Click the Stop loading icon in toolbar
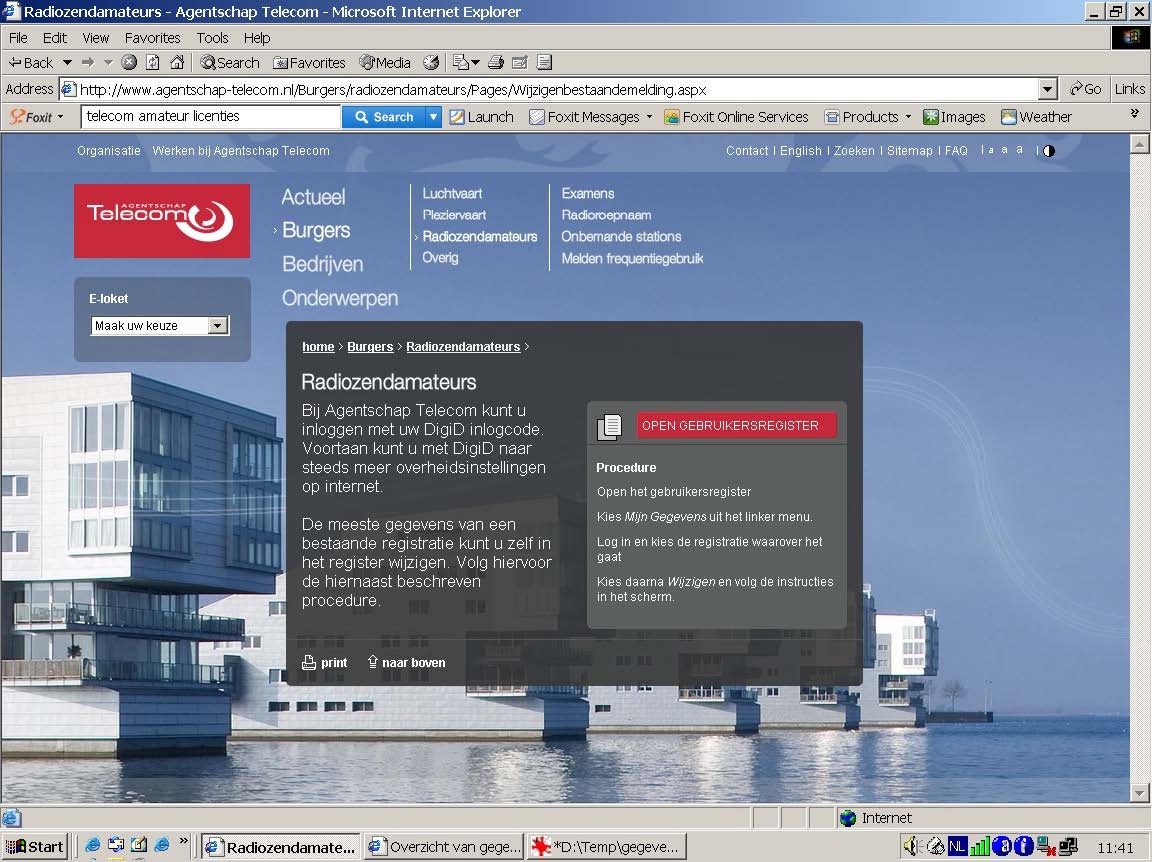The image size is (1152, 862). click(x=129, y=62)
